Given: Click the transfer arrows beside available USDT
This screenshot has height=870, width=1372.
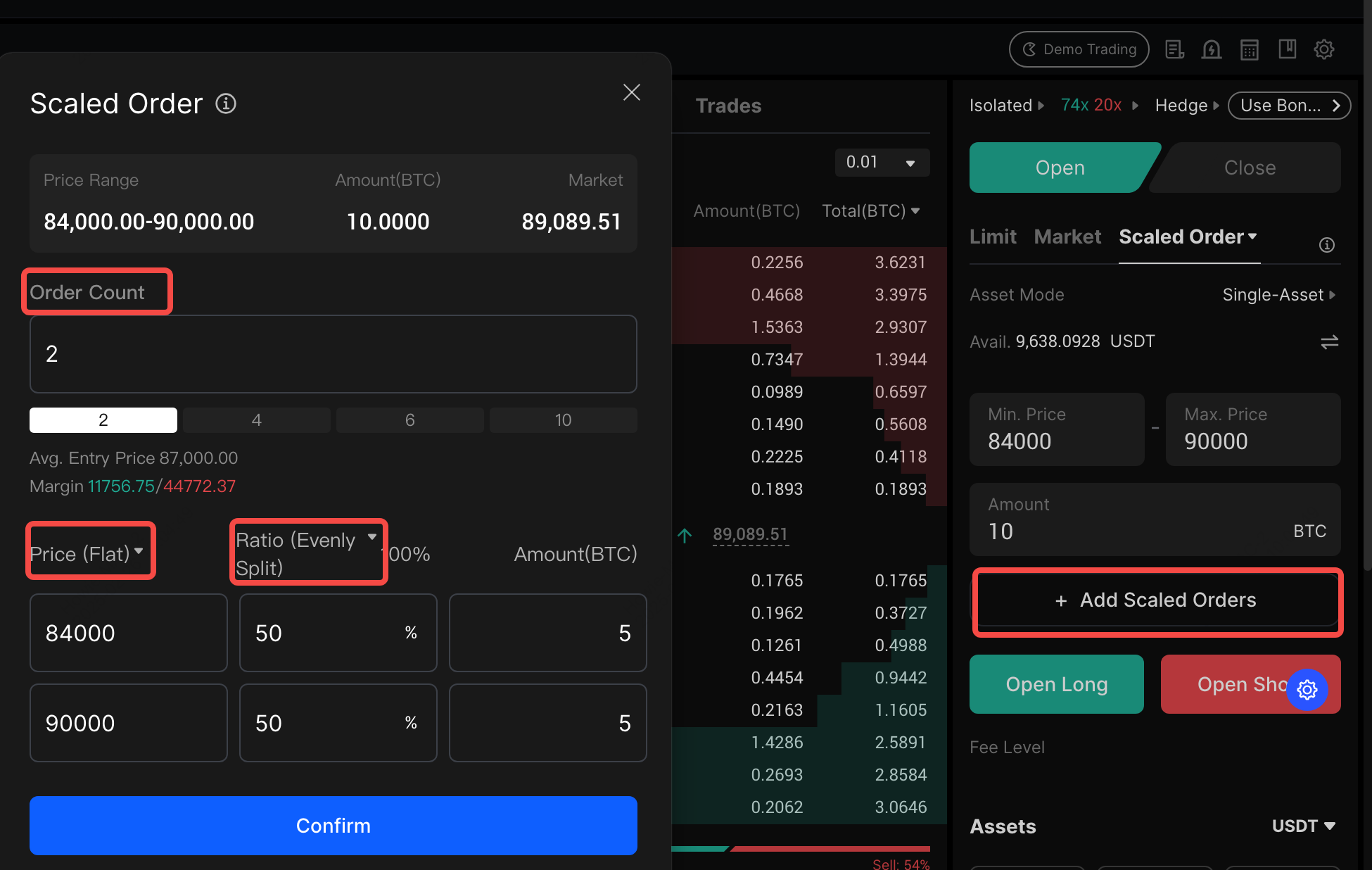Looking at the screenshot, I should pos(1329,342).
